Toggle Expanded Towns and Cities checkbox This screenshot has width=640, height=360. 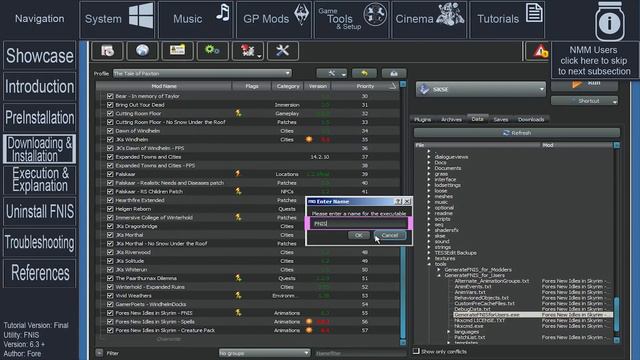point(110,157)
